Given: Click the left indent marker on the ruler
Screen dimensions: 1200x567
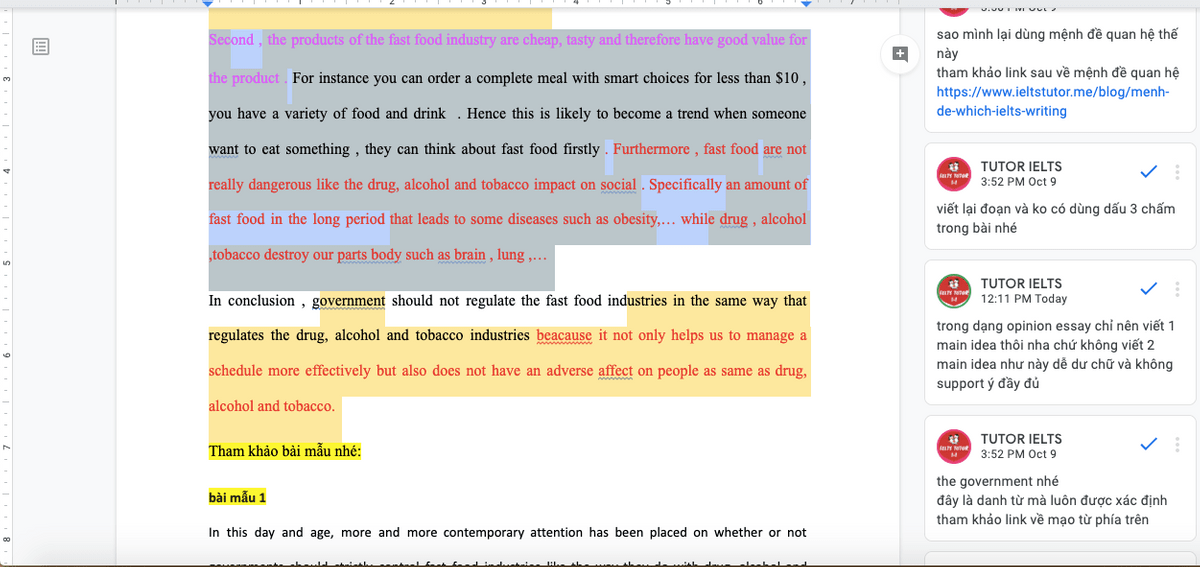Looking at the screenshot, I should tap(208, 4).
